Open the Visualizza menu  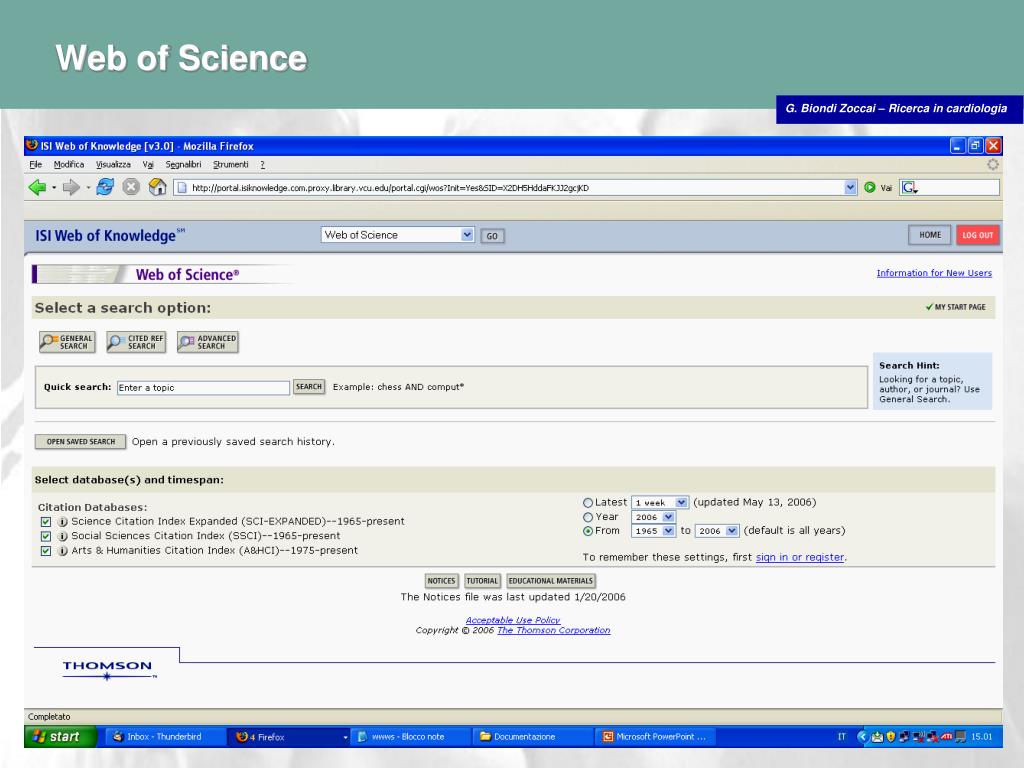pos(113,165)
